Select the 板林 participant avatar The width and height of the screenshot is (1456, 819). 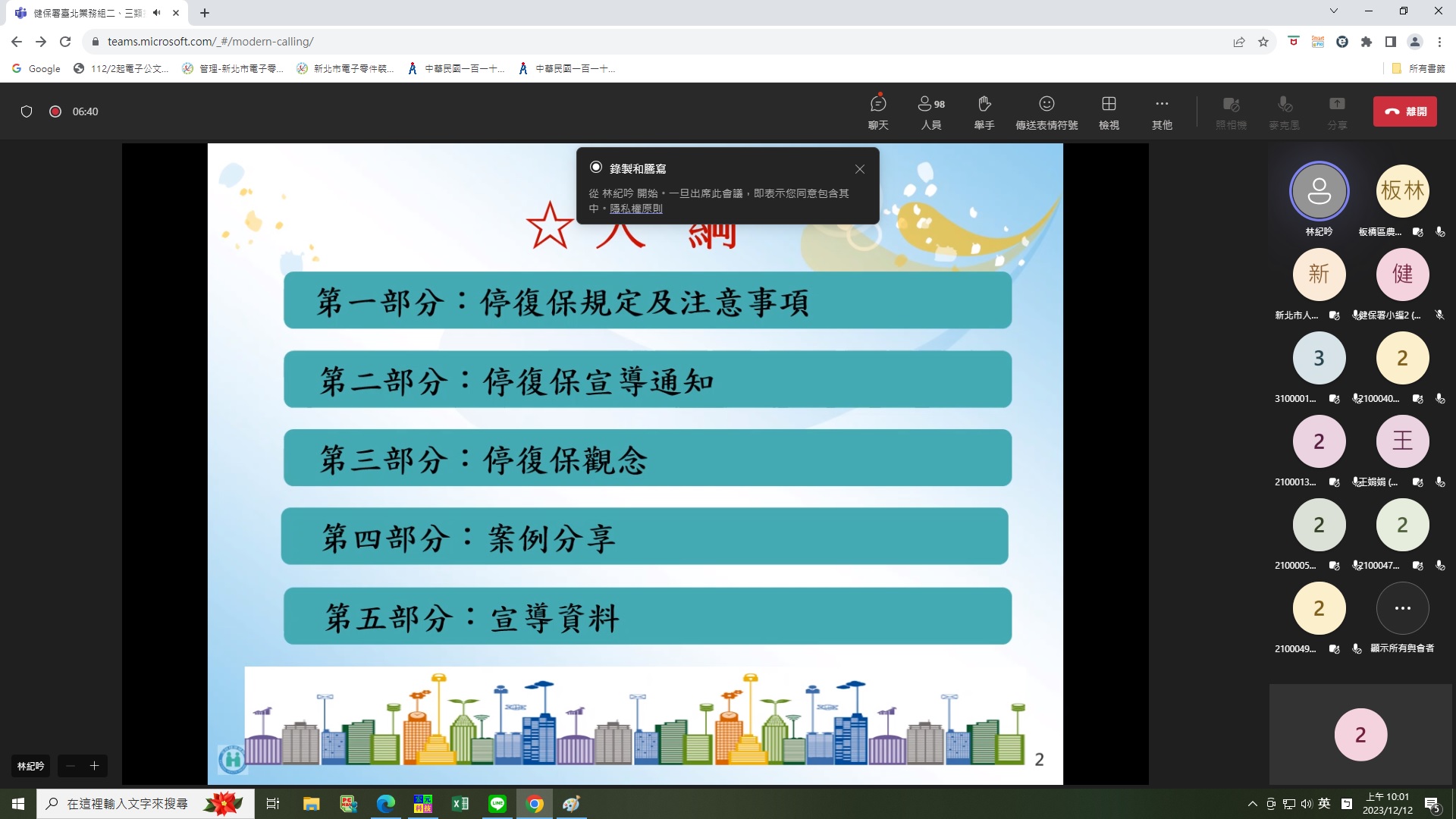[x=1402, y=191]
